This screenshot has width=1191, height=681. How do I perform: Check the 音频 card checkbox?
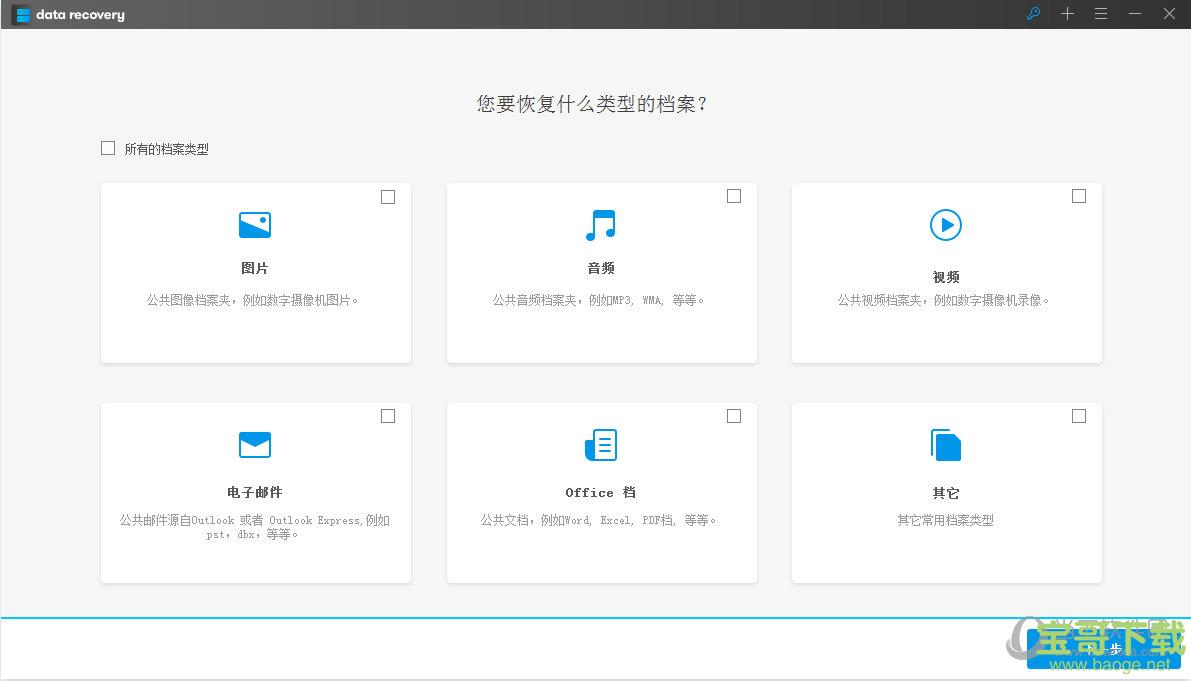(x=734, y=196)
